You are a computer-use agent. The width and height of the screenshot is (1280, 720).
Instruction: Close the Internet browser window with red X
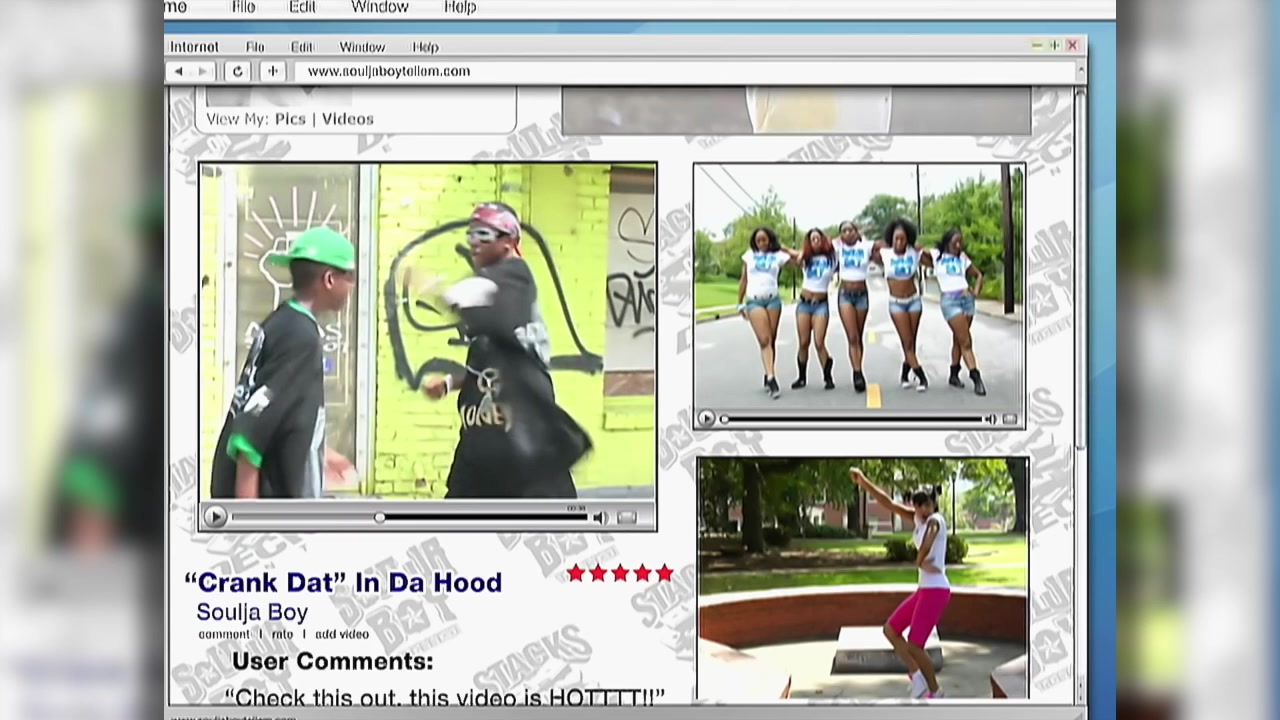click(1072, 46)
